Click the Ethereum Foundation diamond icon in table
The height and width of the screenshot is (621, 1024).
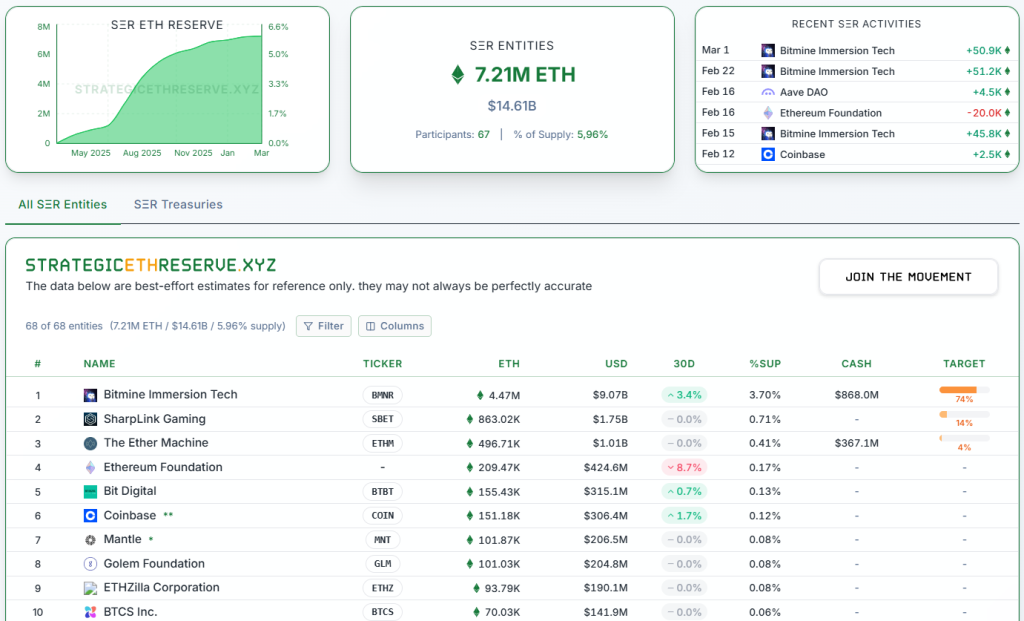point(90,467)
